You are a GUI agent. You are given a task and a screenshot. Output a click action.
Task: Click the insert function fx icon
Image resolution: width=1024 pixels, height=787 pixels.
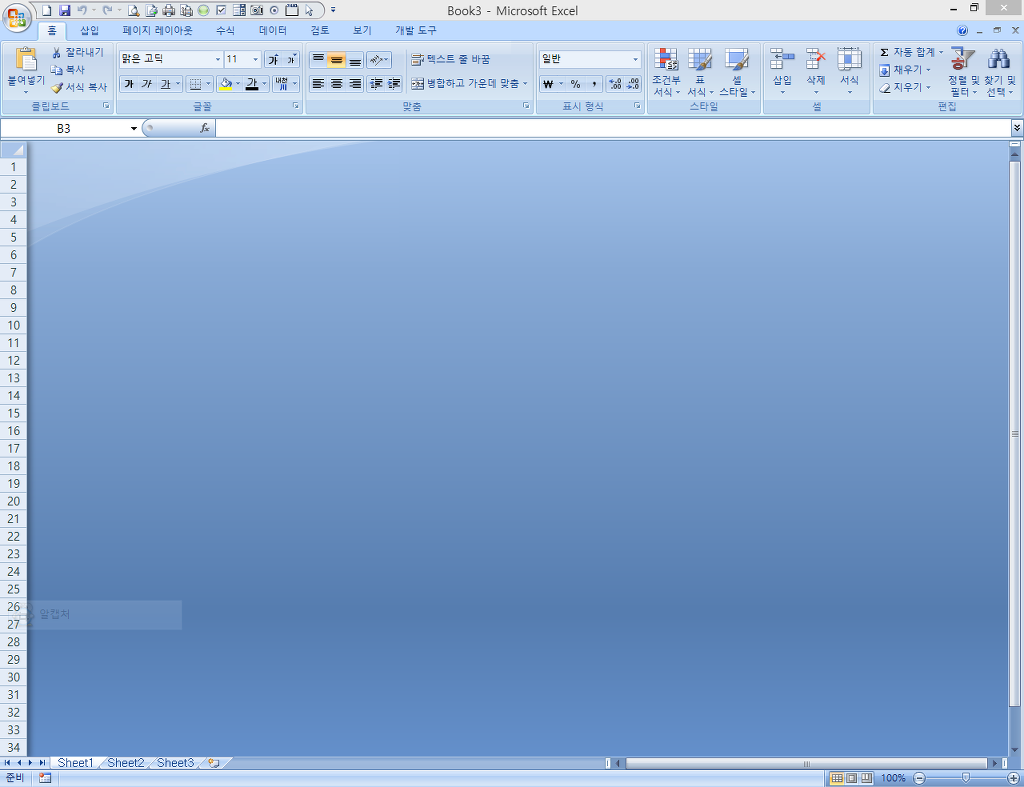point(204,128)
